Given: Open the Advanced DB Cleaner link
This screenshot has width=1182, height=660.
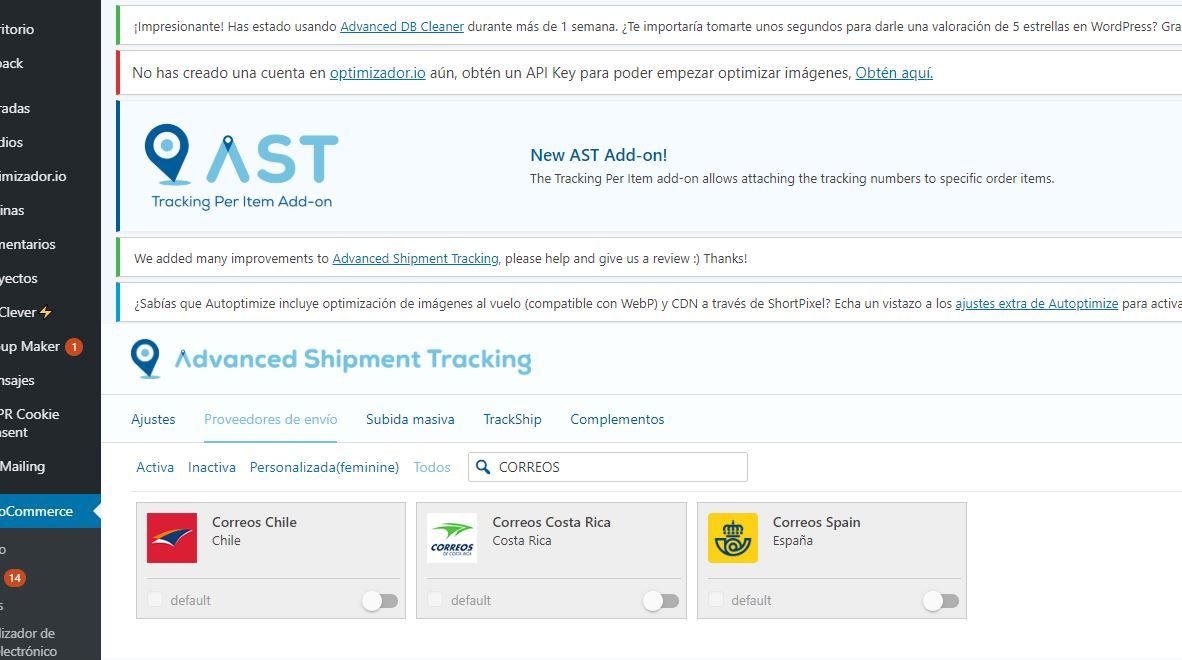Looking at the screenshot, I should (402, 26).
